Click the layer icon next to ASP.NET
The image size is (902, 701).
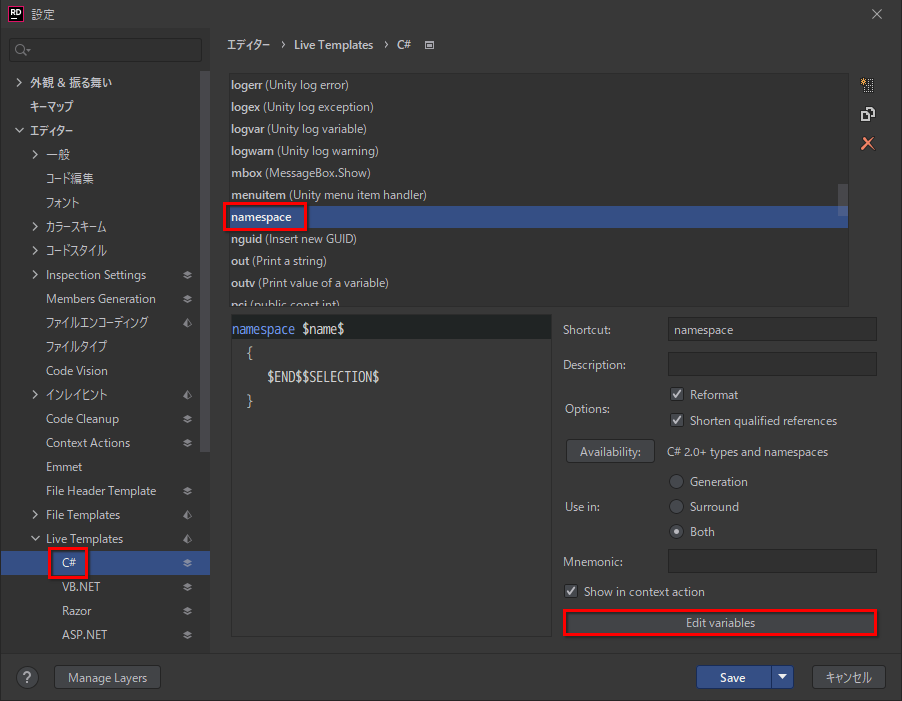[187, 635]
